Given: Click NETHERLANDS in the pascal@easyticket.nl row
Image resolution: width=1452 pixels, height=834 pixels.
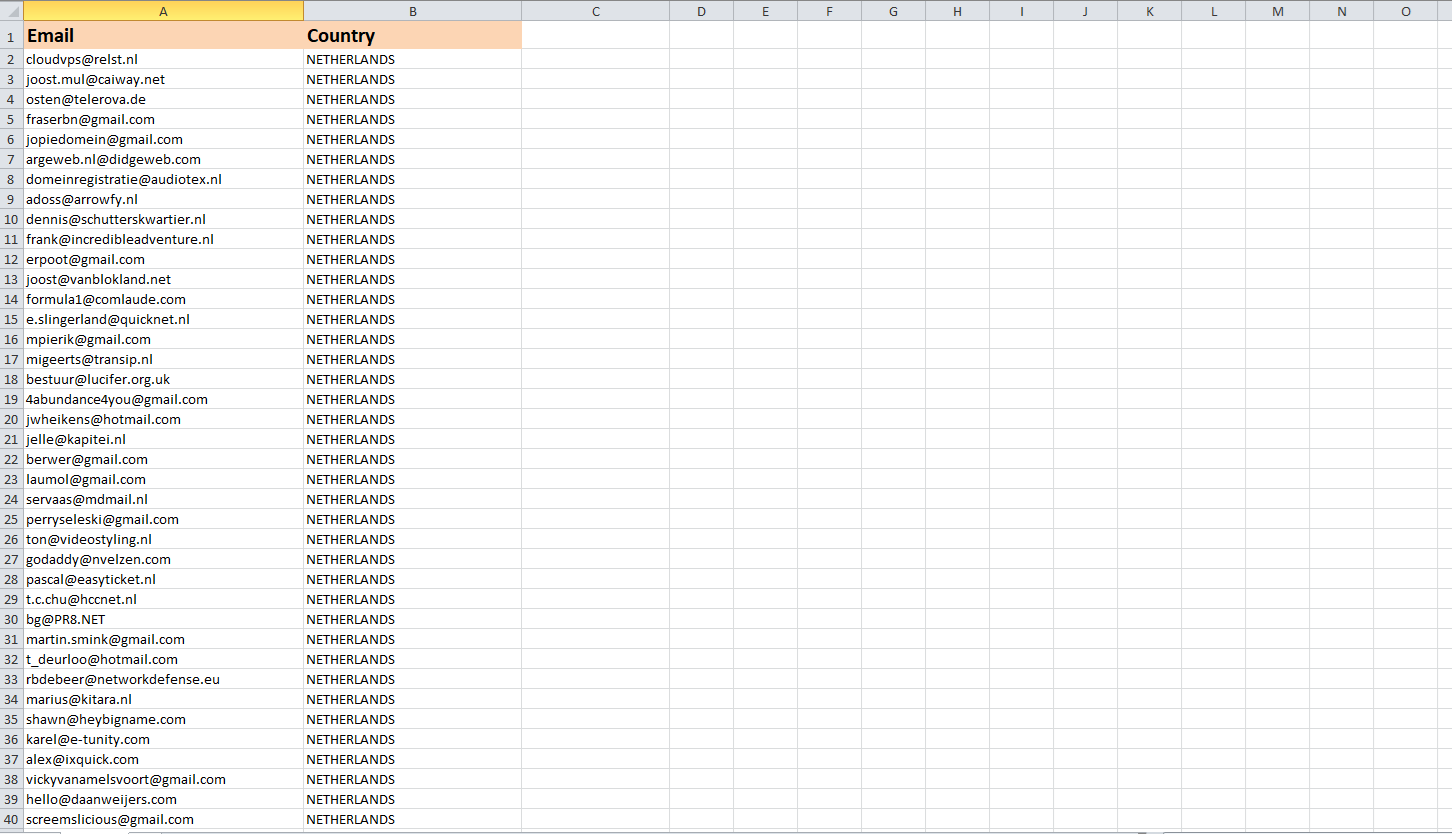Looking at the screenshot, I should (x=412, y=579).
